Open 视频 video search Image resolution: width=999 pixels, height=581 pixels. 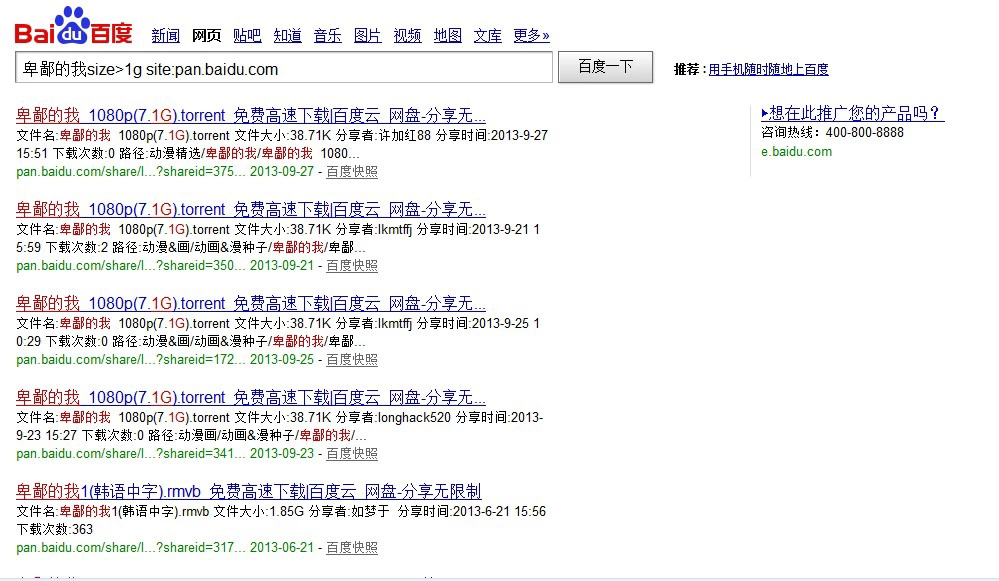(x=407, y=36)
